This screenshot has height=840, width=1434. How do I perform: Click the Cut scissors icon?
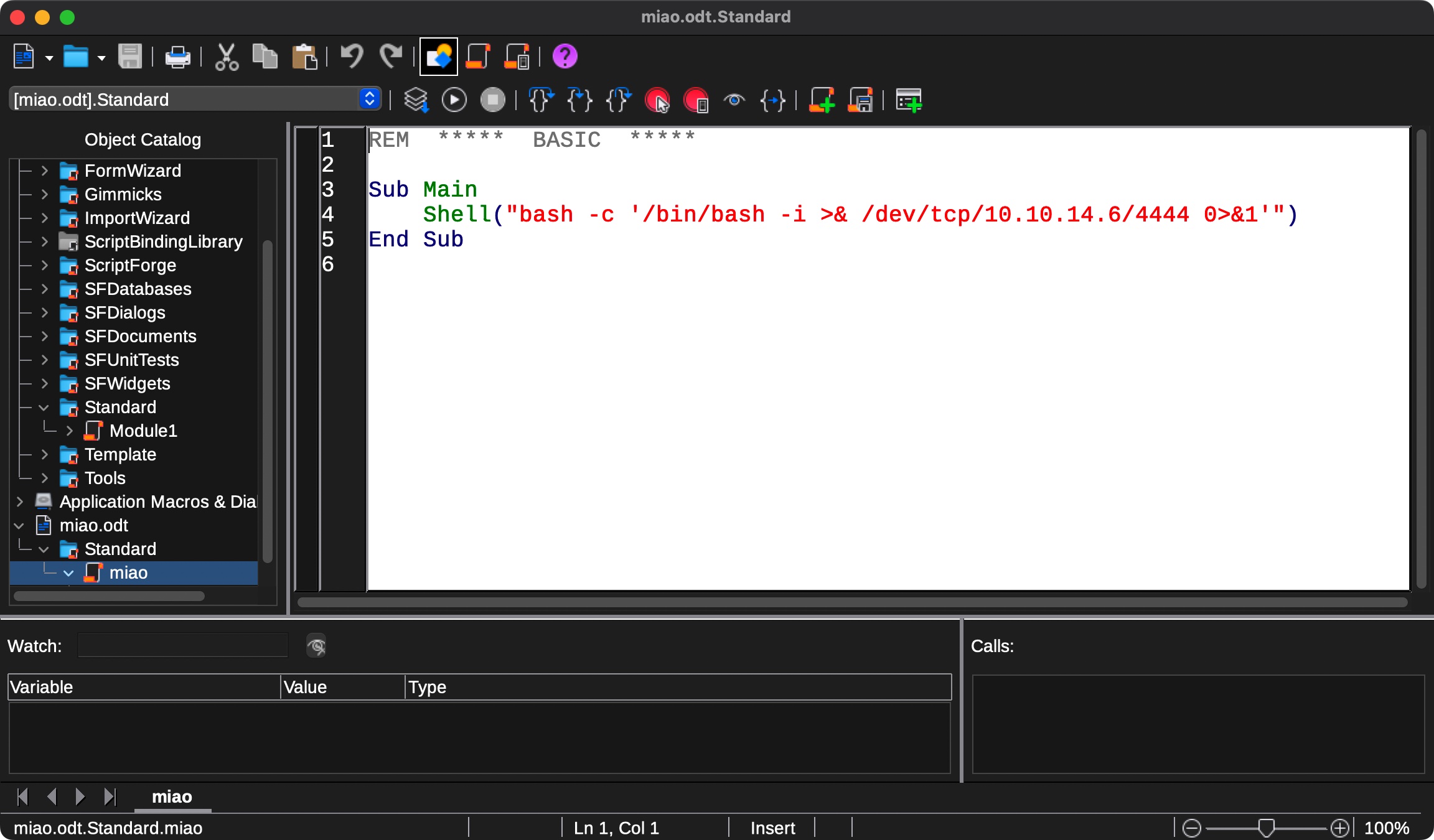point(227,57)
